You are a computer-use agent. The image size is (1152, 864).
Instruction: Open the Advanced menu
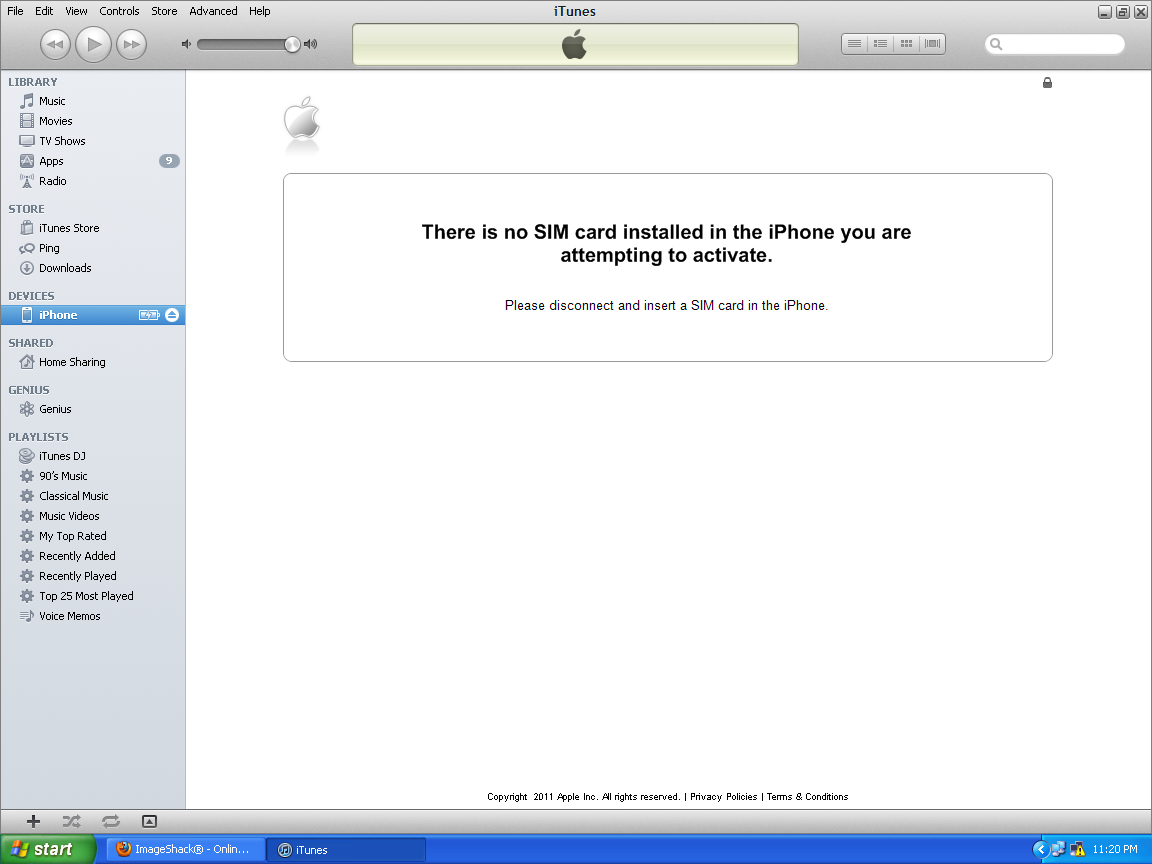click(213, 11)
